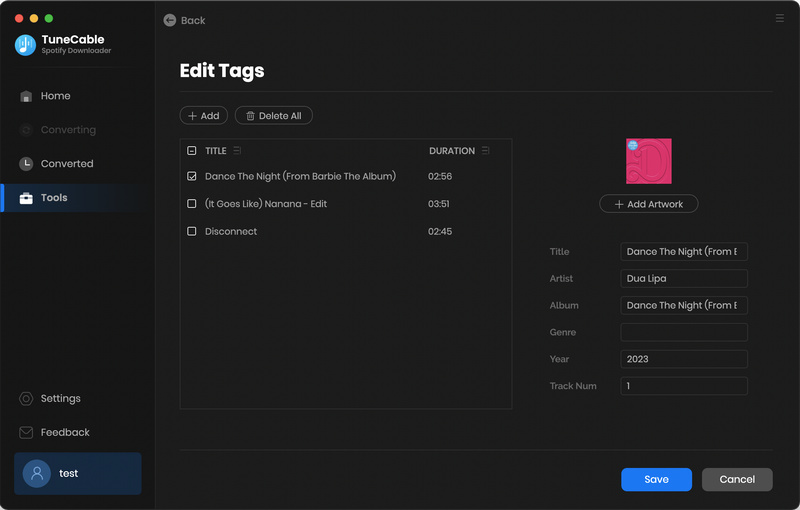This screenshot has width=800, height=510.
Task: Click the TITLE column header label
Action: pyautogui.click(x=216, y=151)
